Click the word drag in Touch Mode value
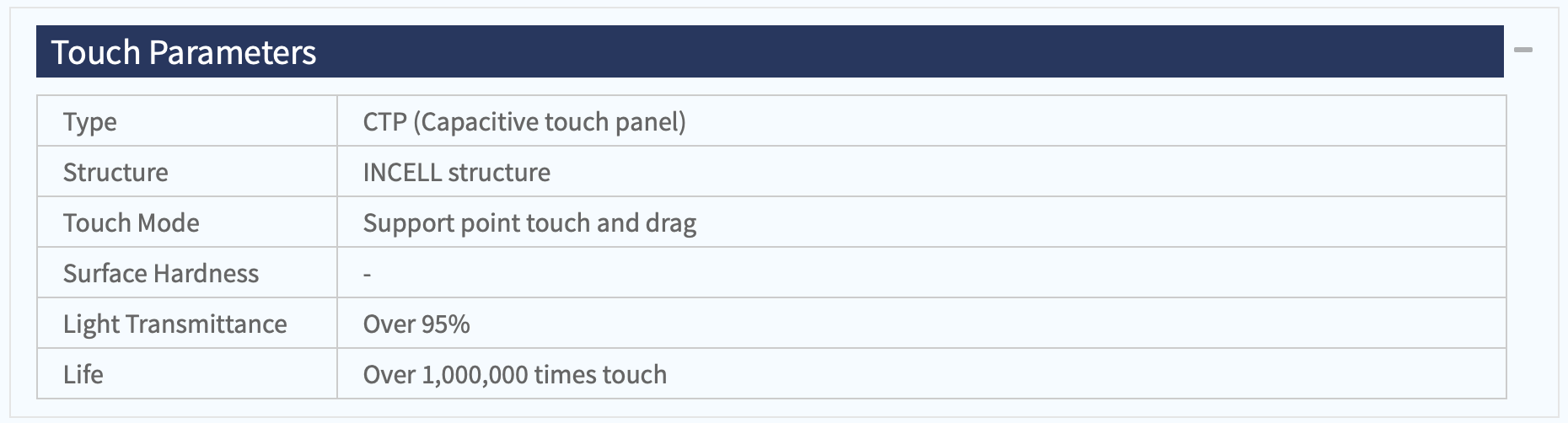 click(671, 223)
